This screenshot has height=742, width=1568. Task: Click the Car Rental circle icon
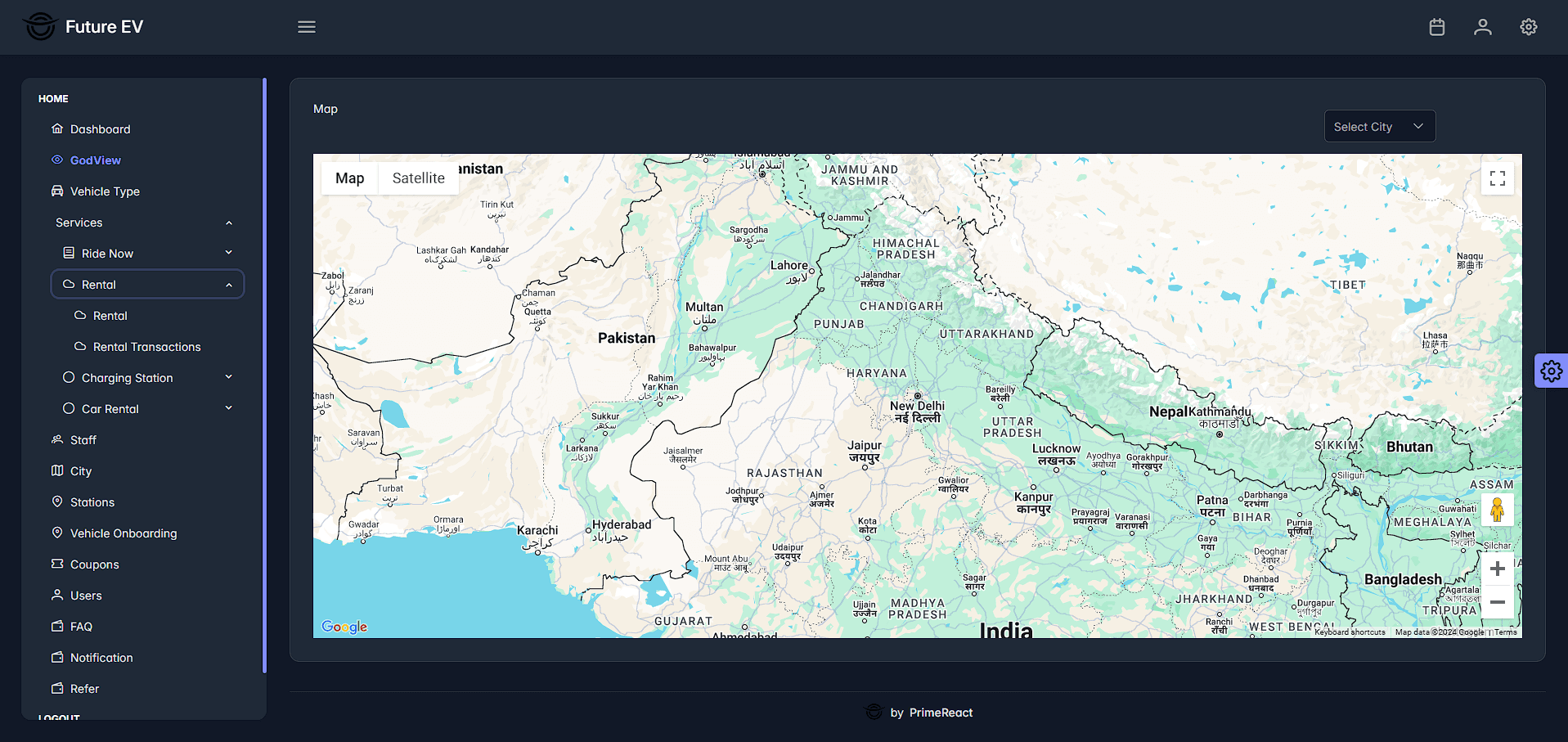[x=69, y=408]
